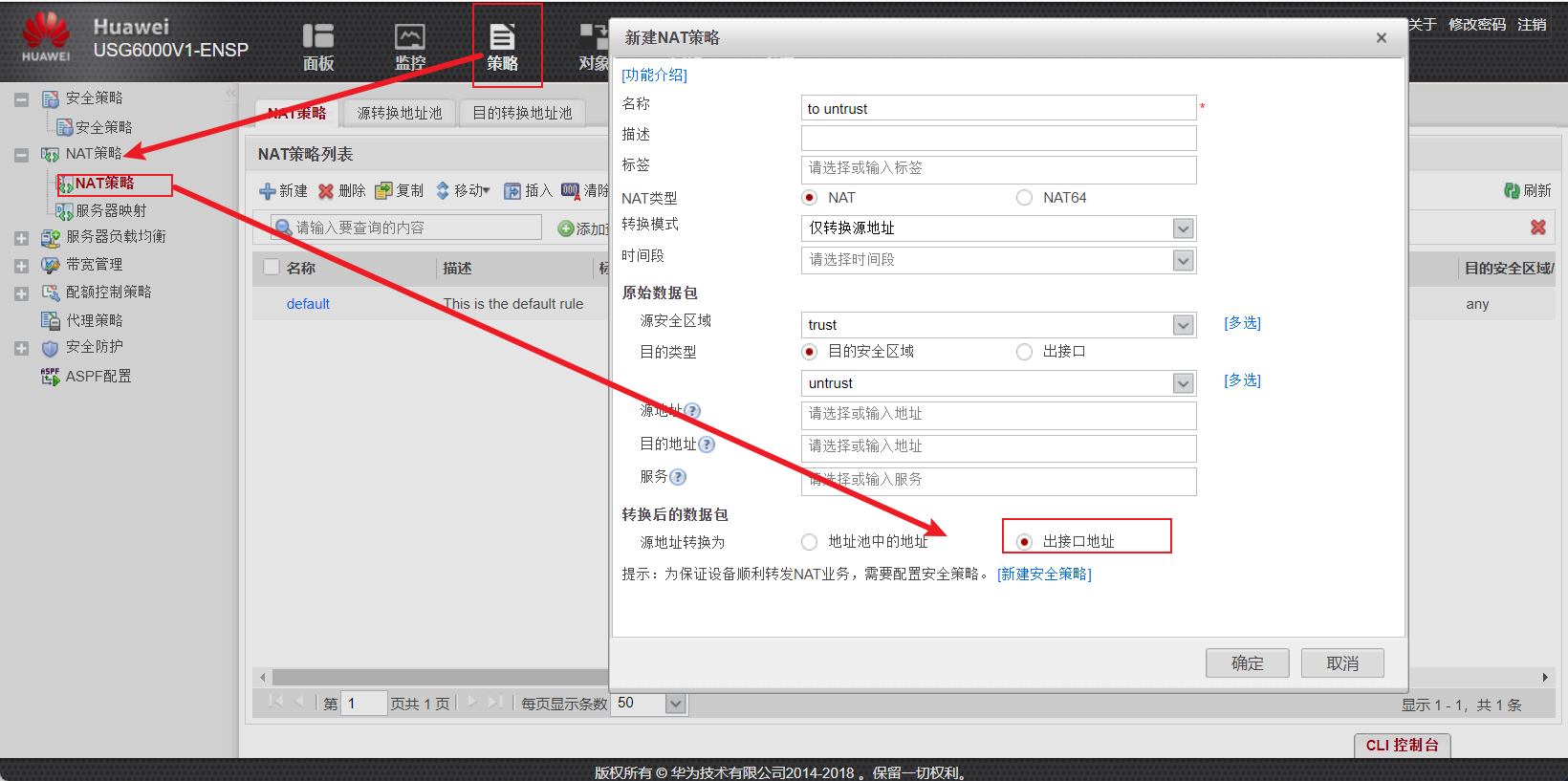Open the 转换模式 dropdown

(x=1184, y=228)
